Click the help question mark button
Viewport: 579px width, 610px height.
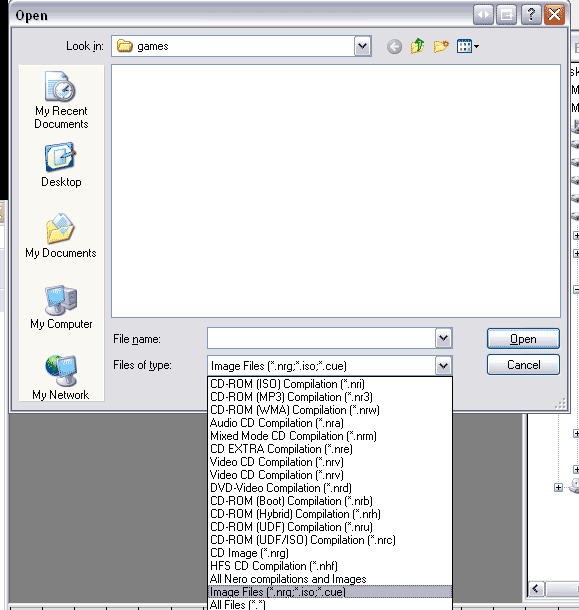(531, 15)
